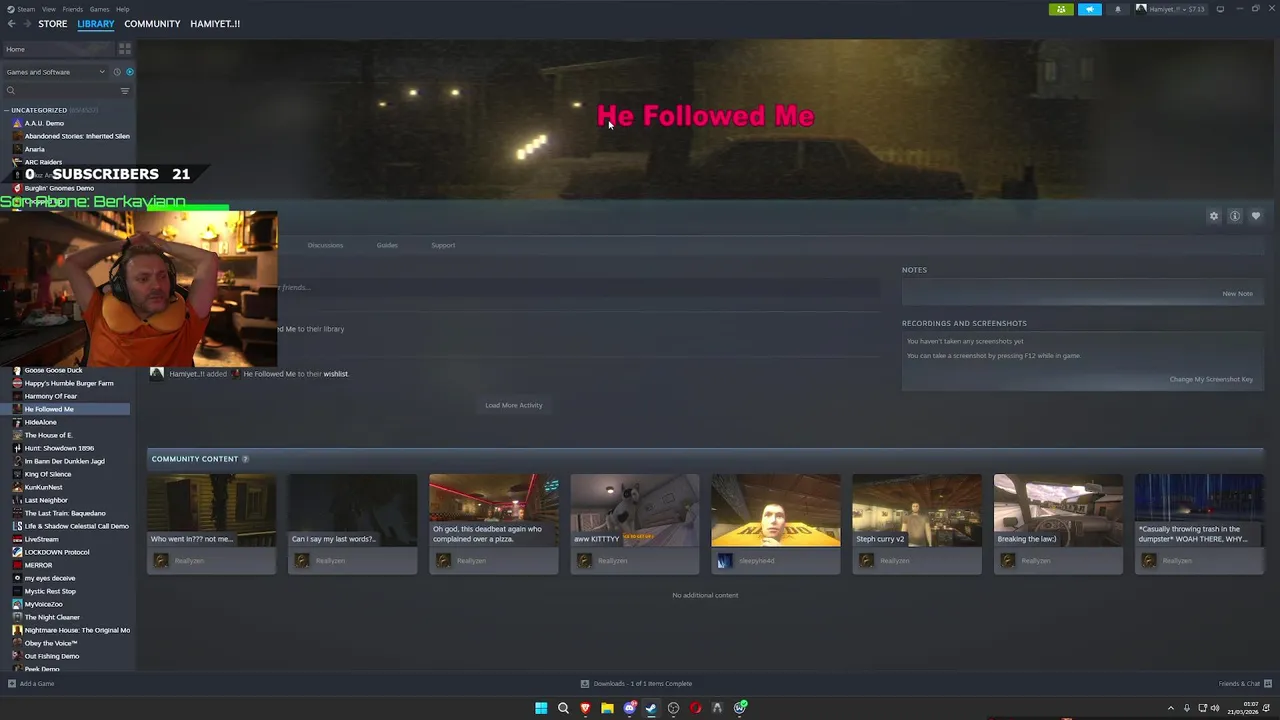Open Discord from taskbar

629,708
